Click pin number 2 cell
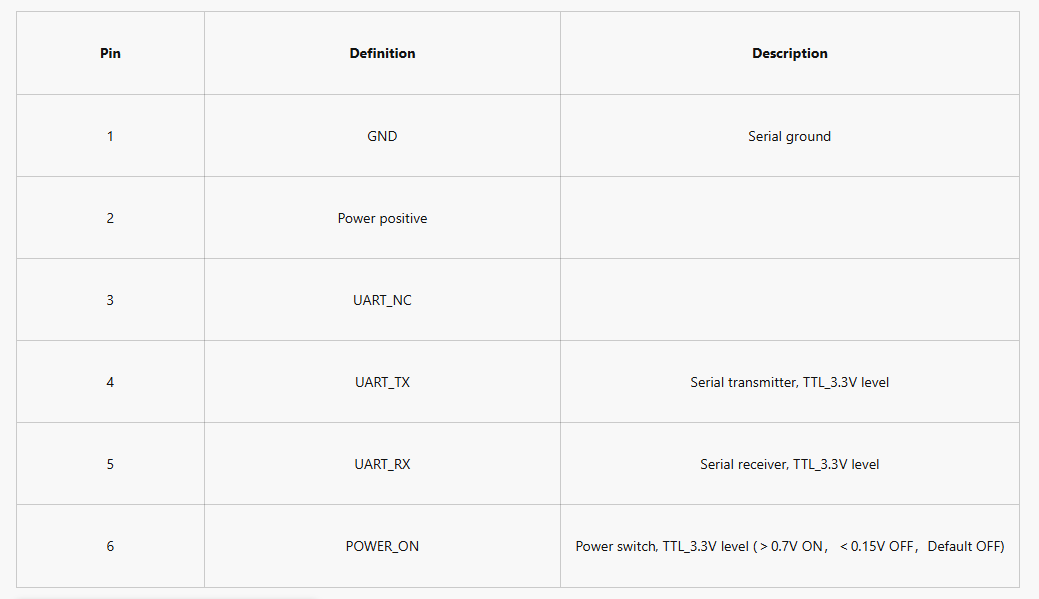The height and width of the screenshot is (599, 1039). click(x=110, y=218)
